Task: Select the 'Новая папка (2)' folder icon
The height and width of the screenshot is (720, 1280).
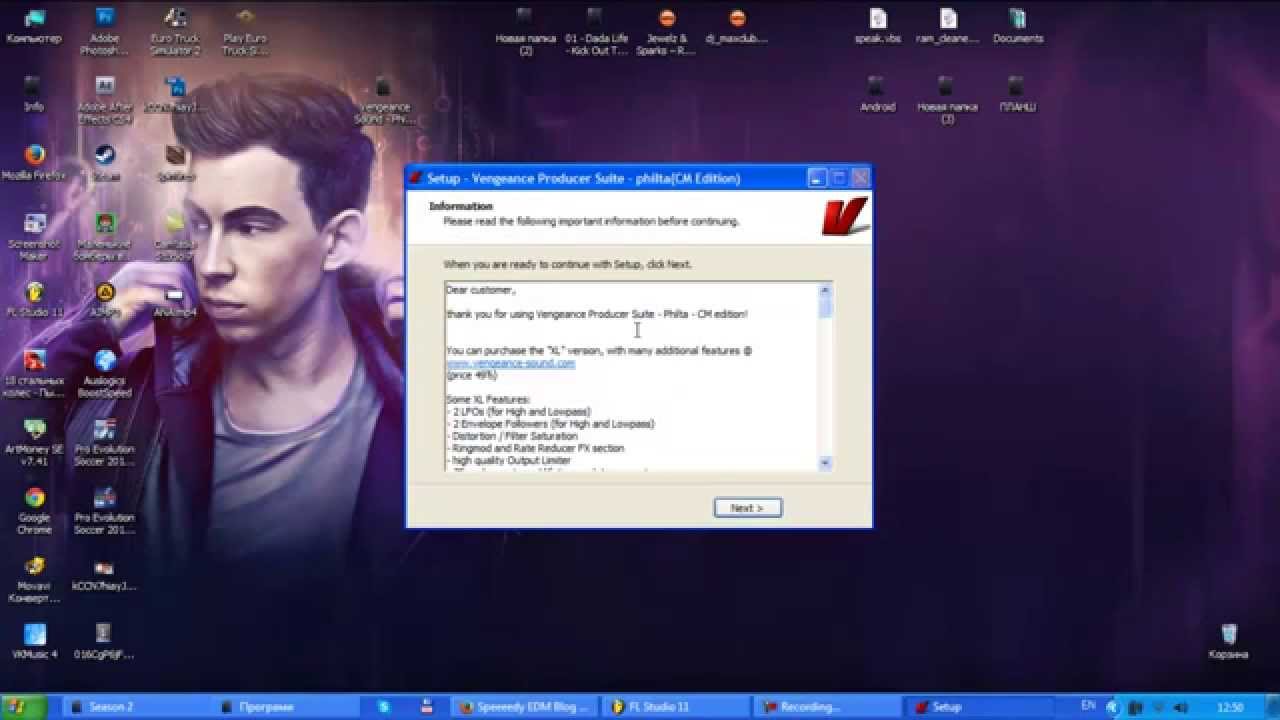Action: click(x=526, y=31)
